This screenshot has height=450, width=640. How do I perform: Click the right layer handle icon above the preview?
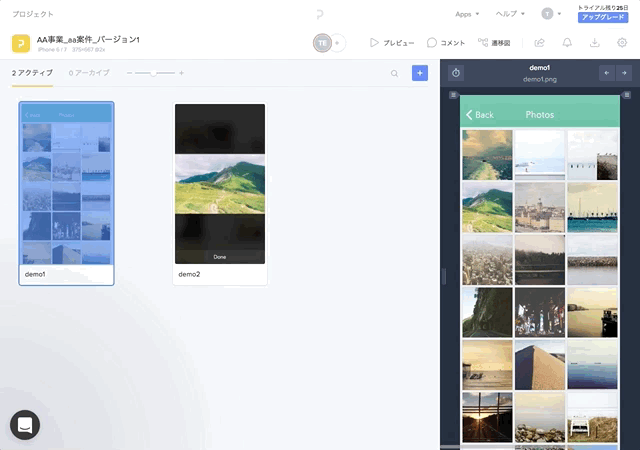click(x=627, y=95)
